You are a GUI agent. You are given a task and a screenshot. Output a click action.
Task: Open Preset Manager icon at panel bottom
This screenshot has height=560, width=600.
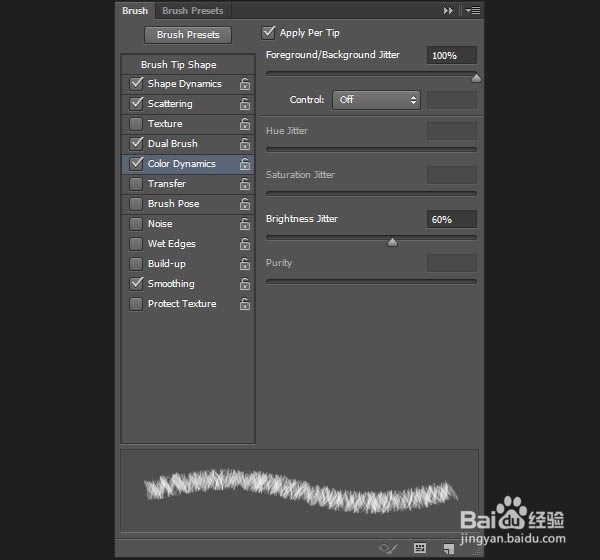[x=420, y=548]
